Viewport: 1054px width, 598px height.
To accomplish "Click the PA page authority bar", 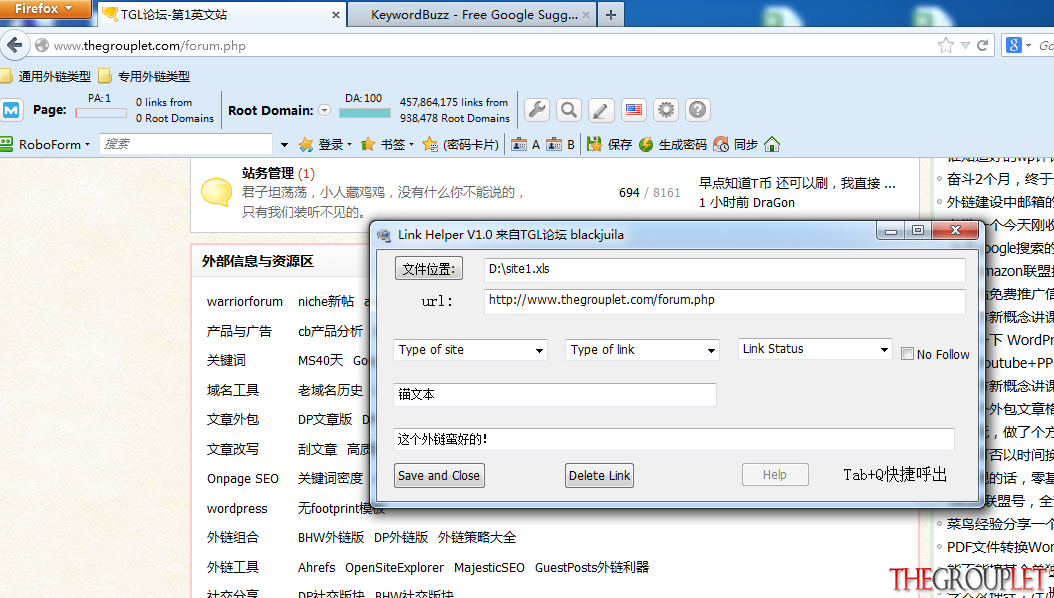I will click(x=101, y=113).
